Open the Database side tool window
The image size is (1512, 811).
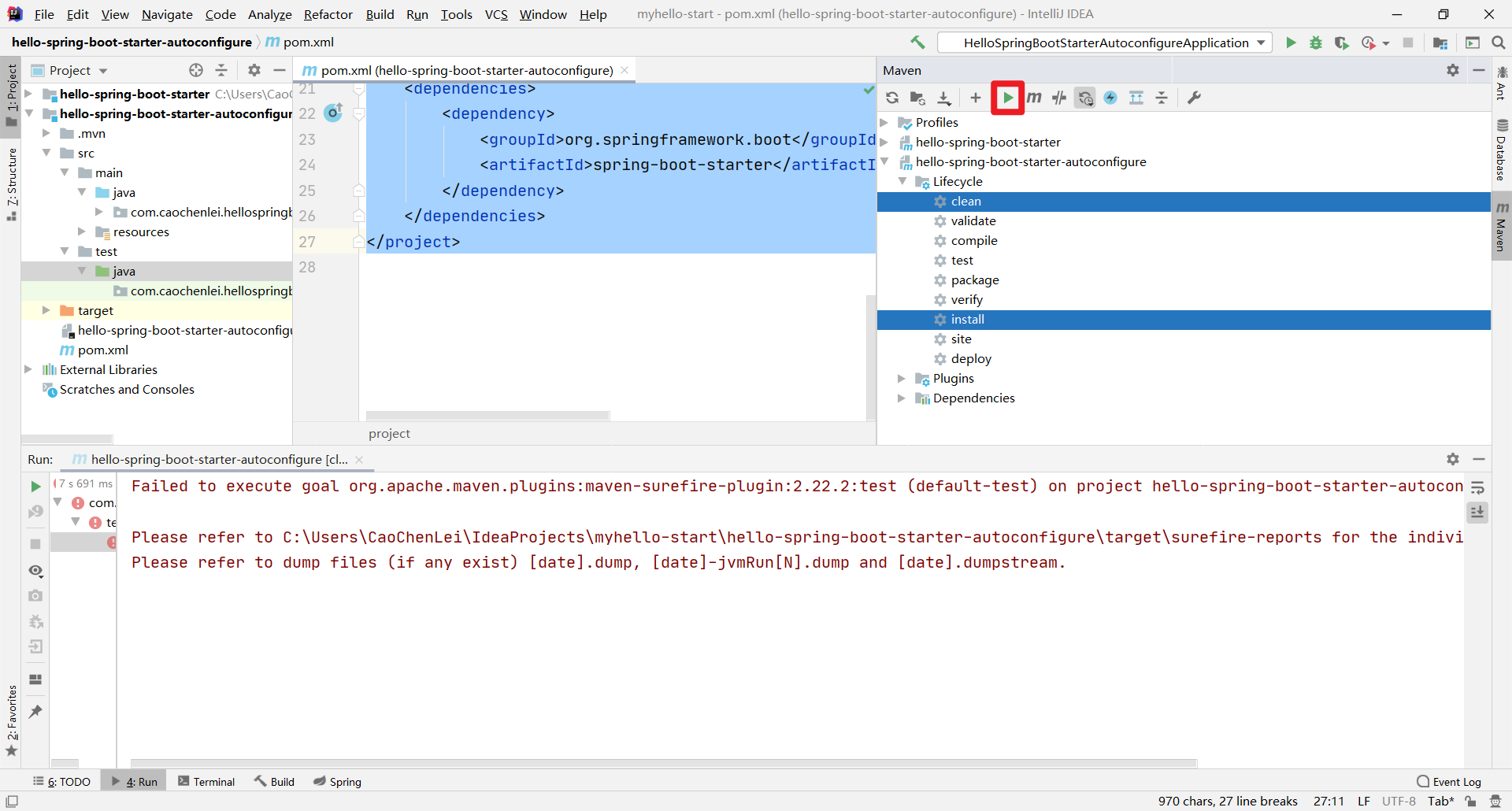pyautogui.click(x=1502, y=150)
